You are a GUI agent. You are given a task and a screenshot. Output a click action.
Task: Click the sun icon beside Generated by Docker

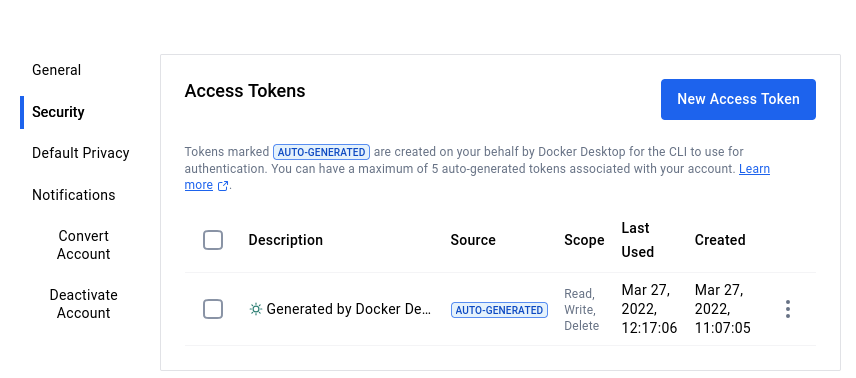pyautogui.click(x=255, y=309)
